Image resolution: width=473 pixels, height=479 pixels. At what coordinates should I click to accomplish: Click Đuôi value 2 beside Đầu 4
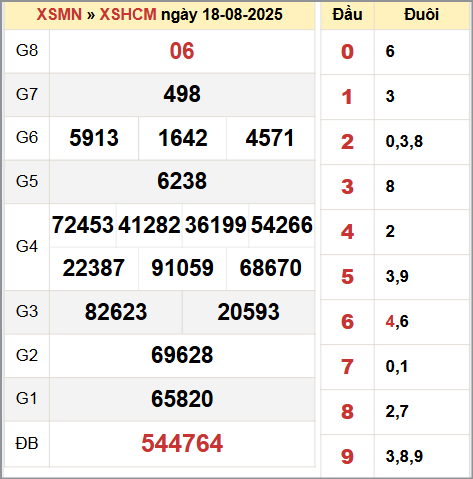pos(390,231)
